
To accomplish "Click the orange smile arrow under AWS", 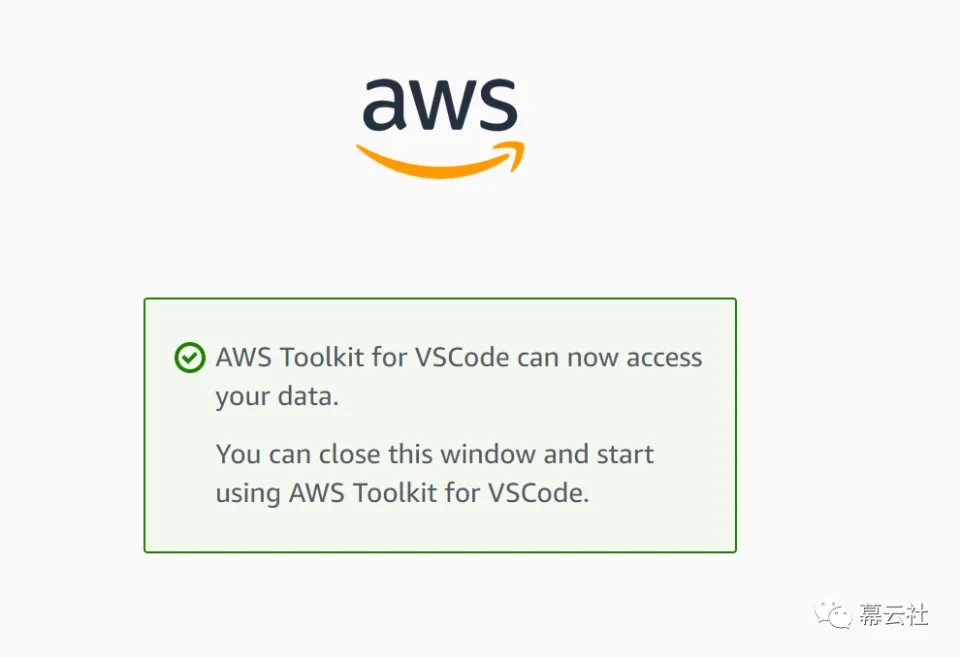I will pyautogui.click(x=440, y=160).
